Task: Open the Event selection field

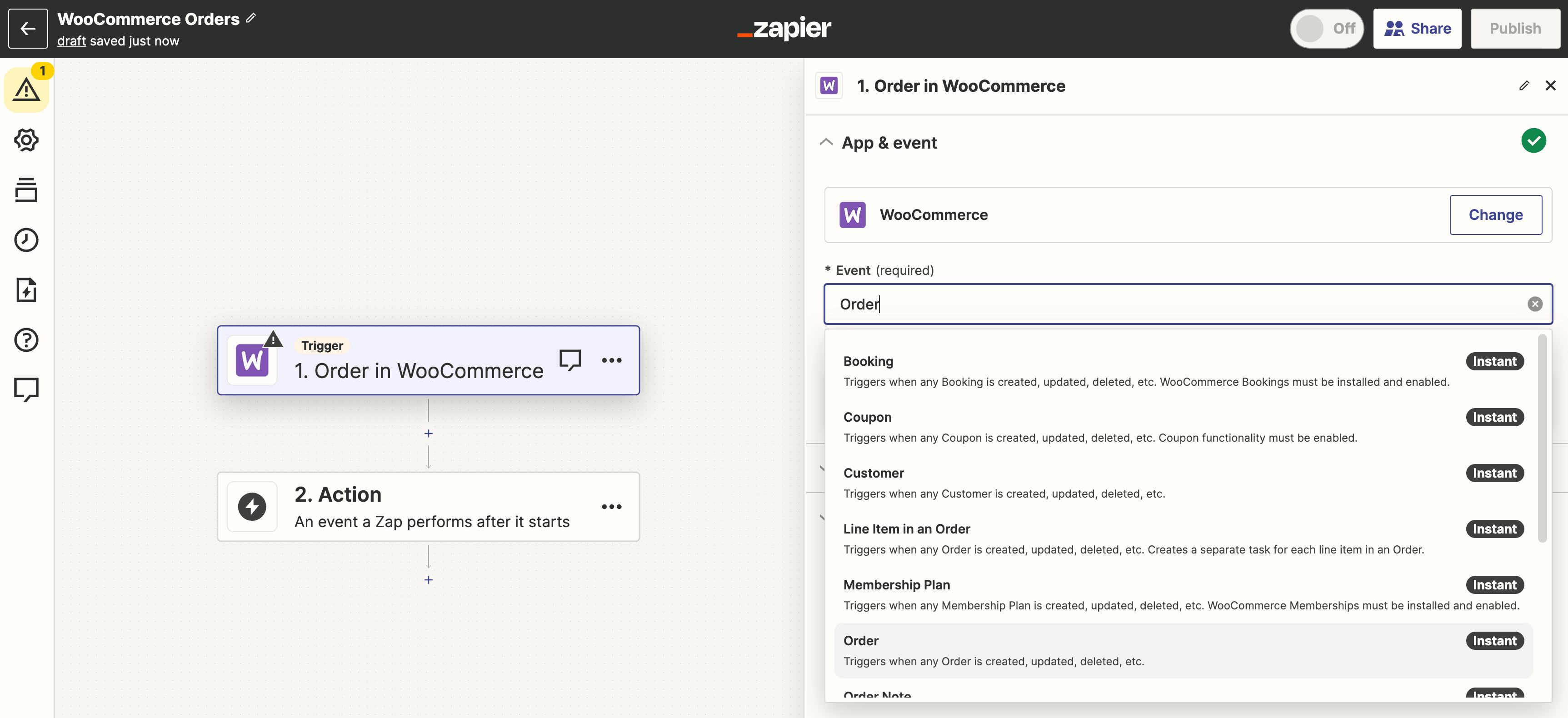Action: pos(1157,304)
